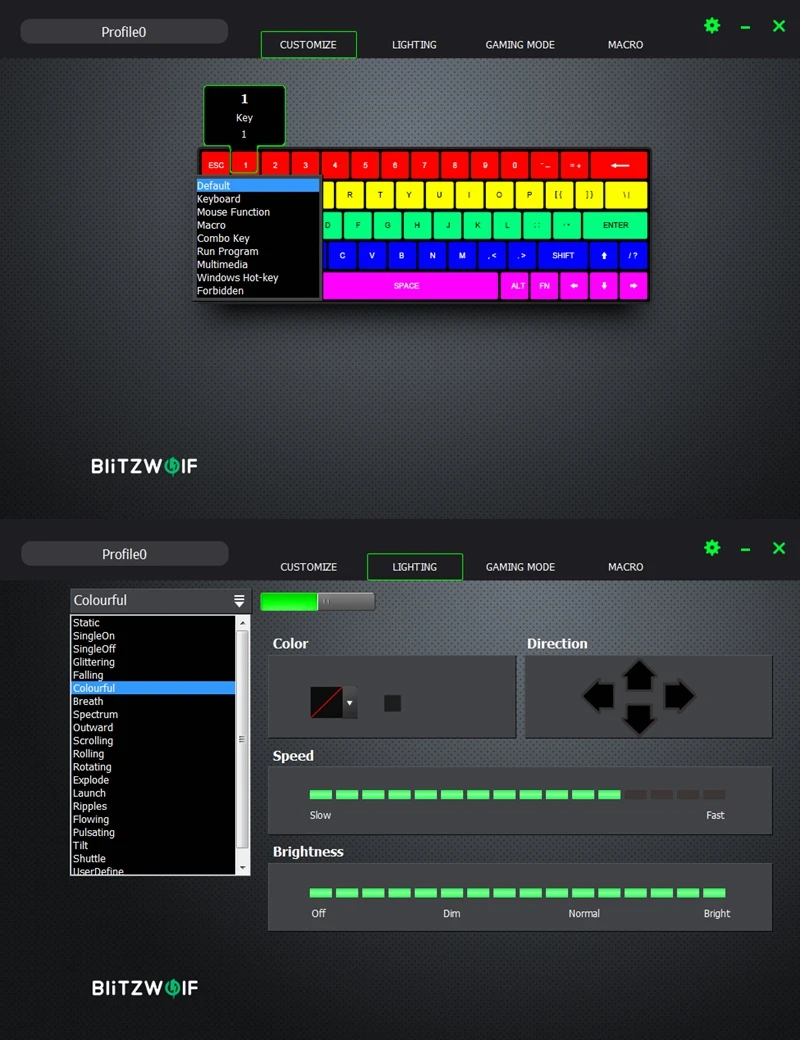This screenshot has width=800, height=1041.
Task: Choose Default in key function menu
Action: 258,186
